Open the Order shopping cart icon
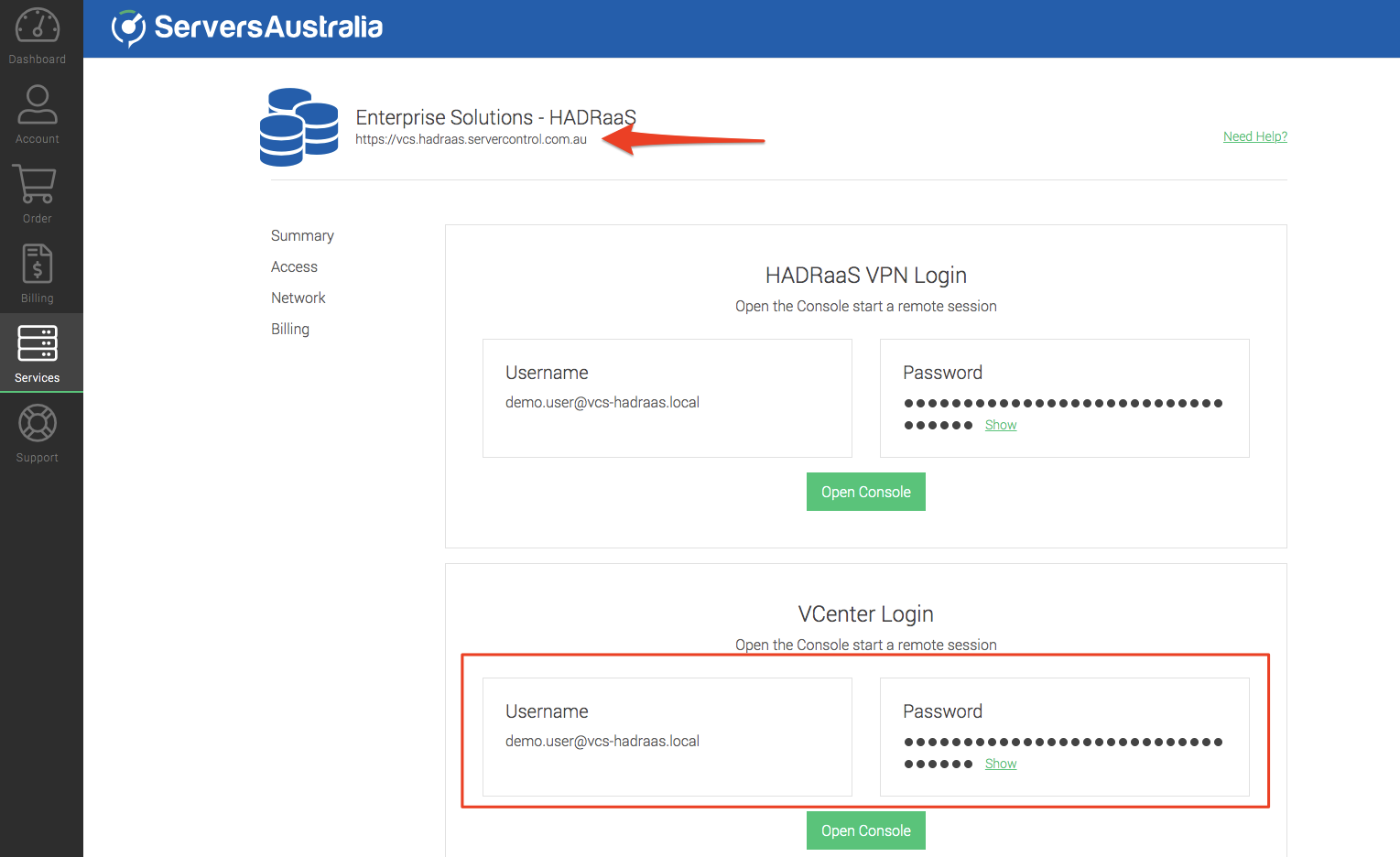The height and width of the screenshot is (857, 1400). (35, 184)
